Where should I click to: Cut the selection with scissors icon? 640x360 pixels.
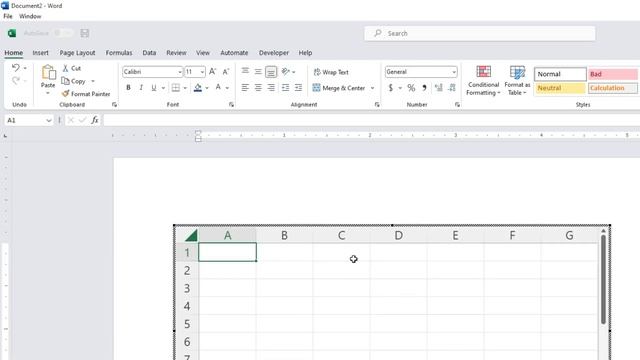(x=65, y=68)
